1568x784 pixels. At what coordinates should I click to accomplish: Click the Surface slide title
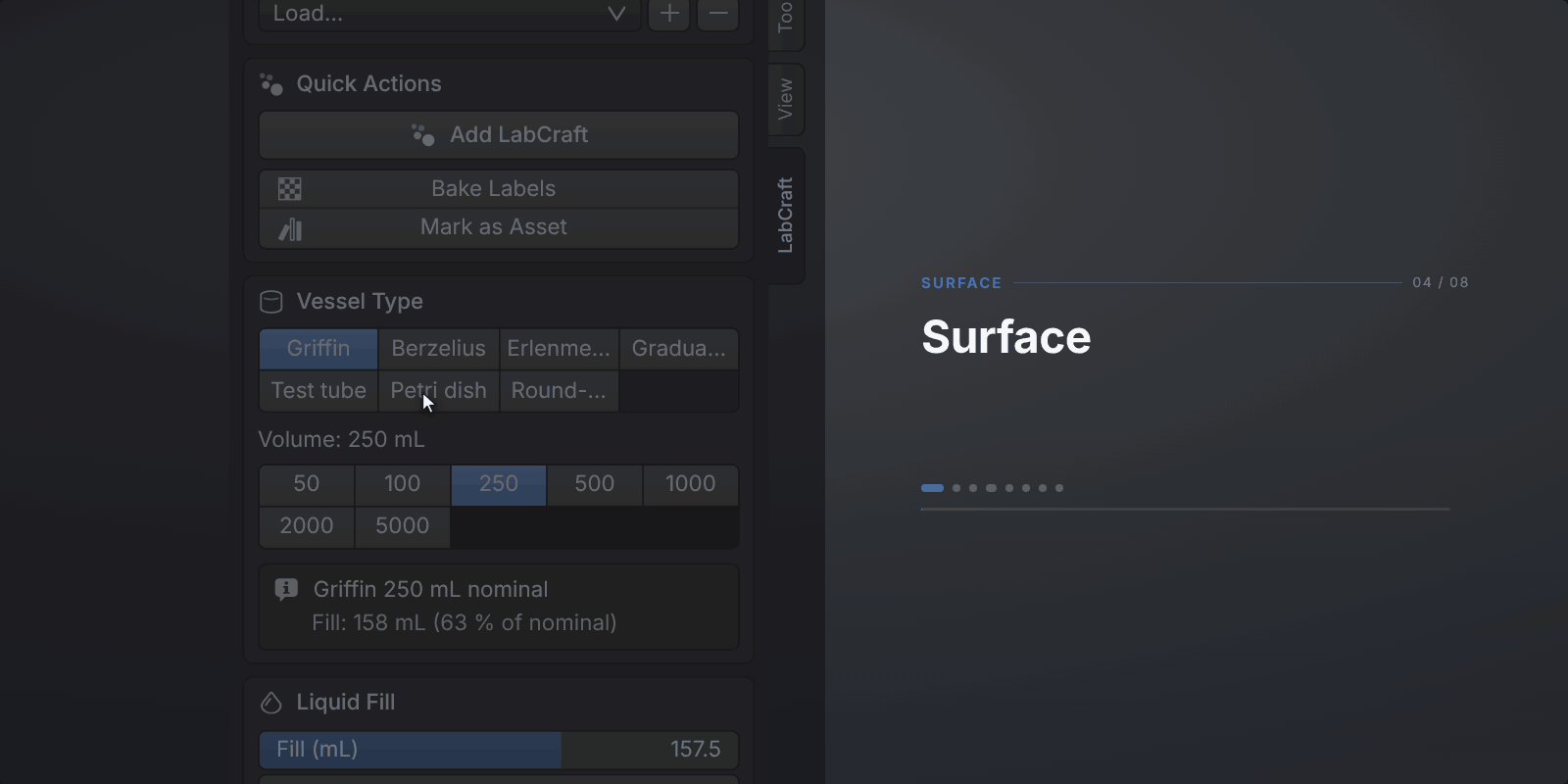[x=1006, y=338]
